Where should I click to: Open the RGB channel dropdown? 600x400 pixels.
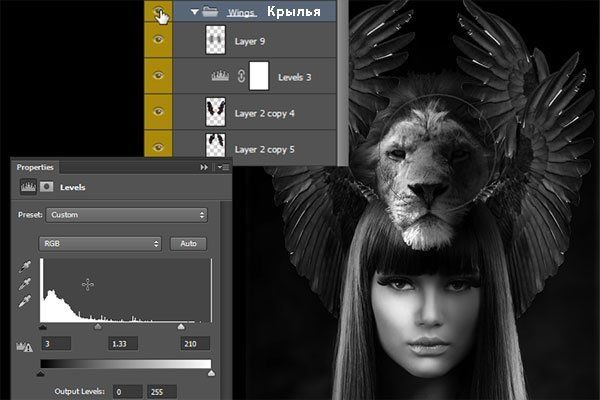[100, 244]
